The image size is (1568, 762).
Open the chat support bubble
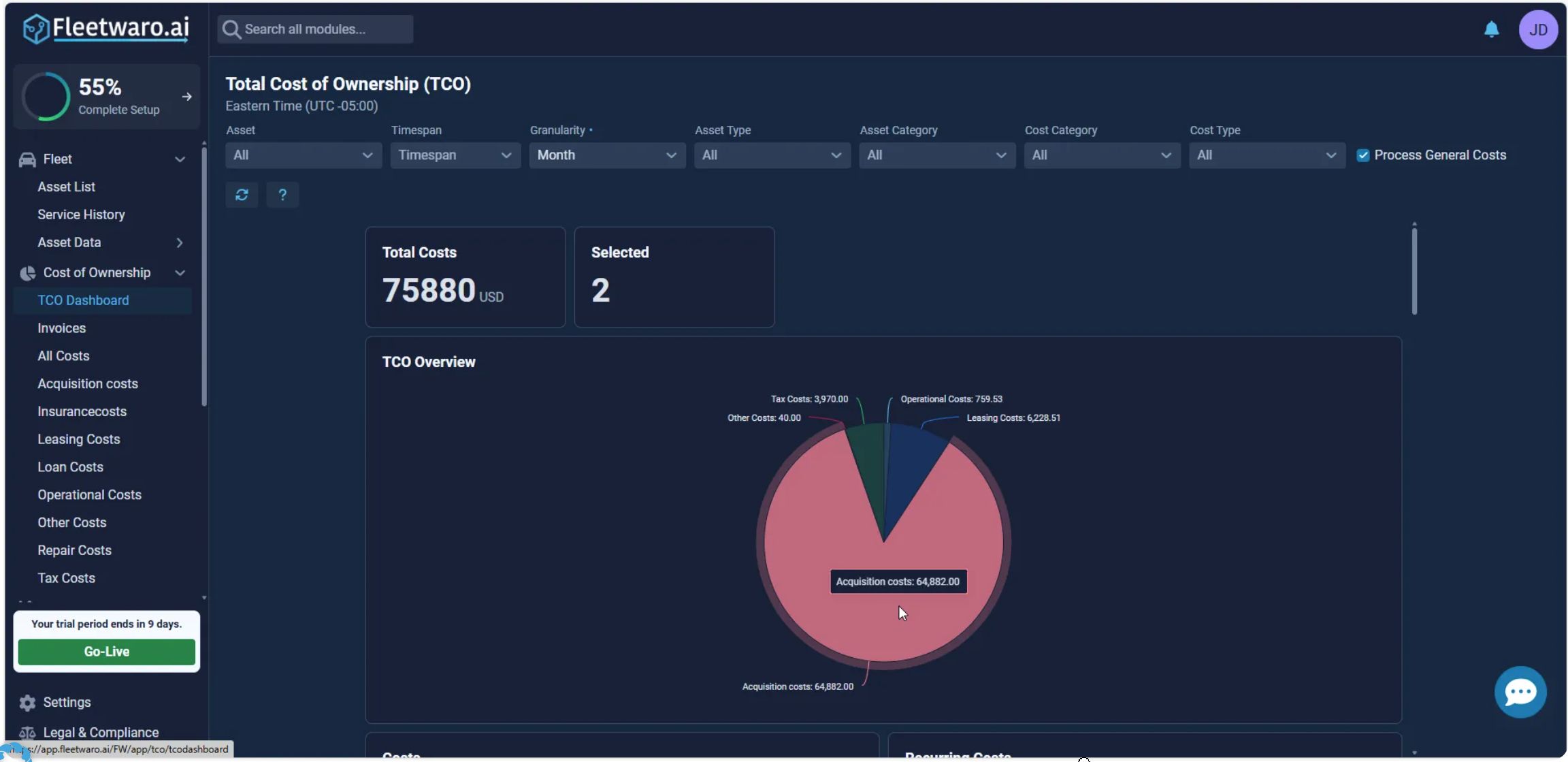(x=1520, y=692)
